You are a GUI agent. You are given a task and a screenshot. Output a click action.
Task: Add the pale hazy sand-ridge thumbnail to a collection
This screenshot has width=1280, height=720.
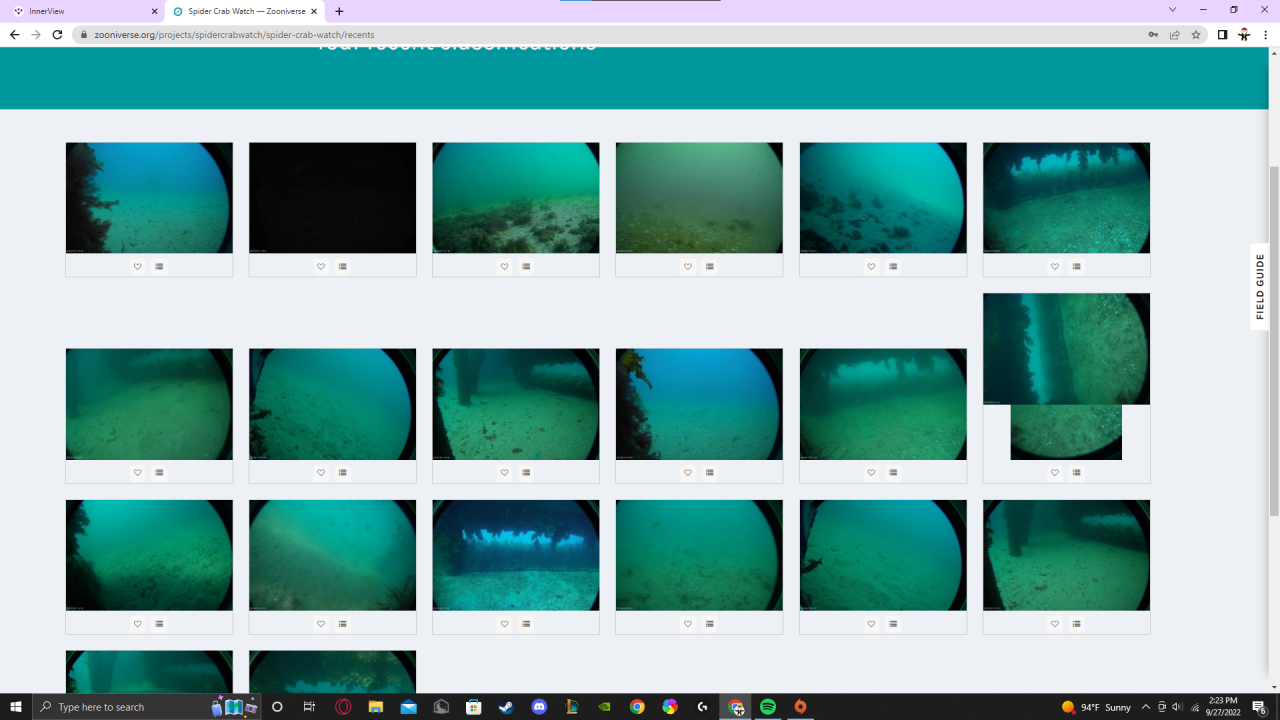[x=343, y=624]
